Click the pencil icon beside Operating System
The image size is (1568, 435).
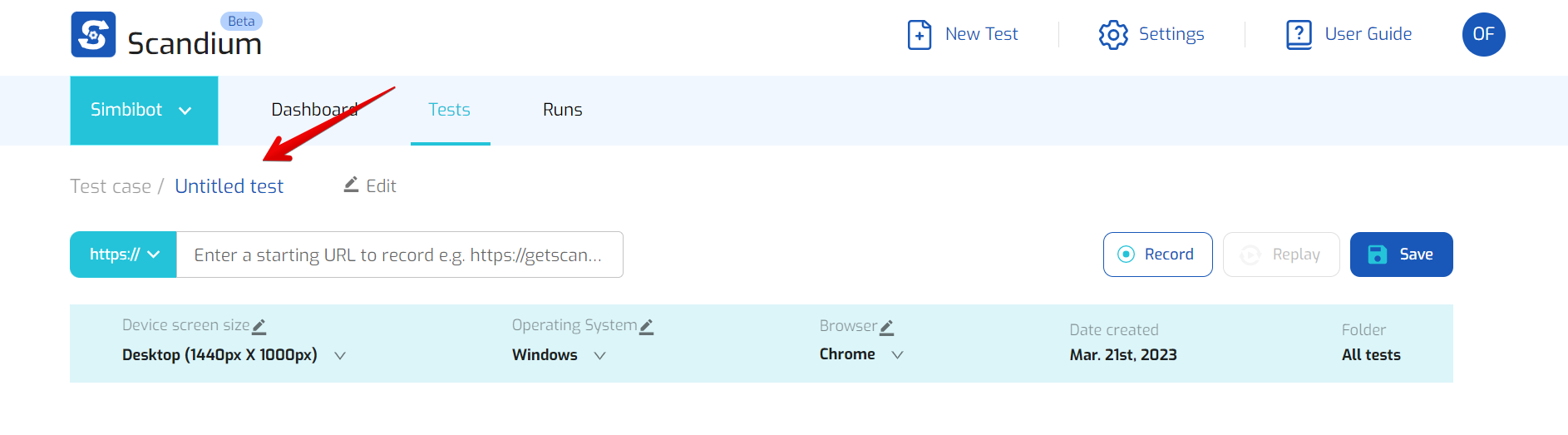[647, 327]
